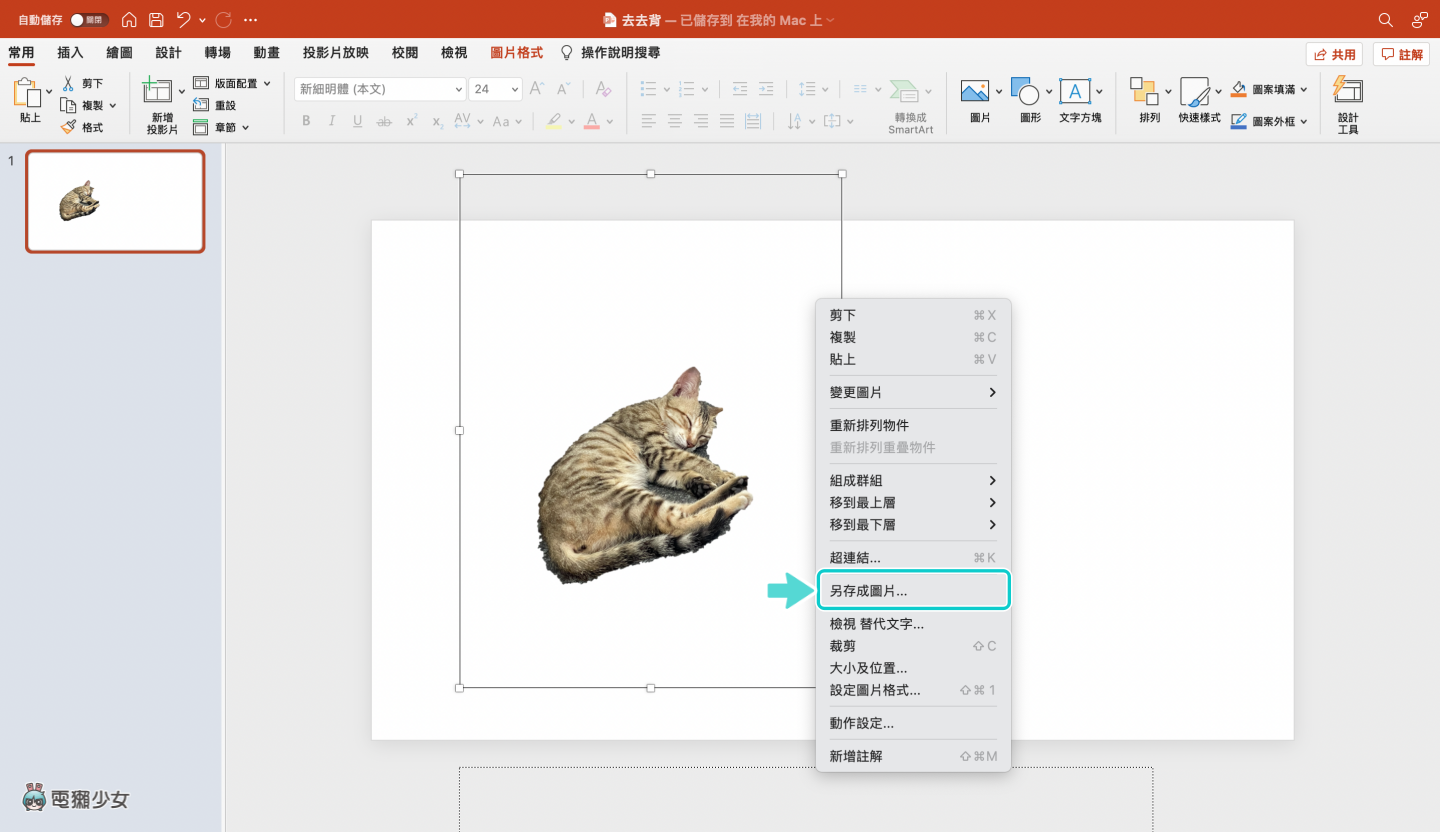The width and height of the screenshot is (1440, 832).
Task: Click the decrease font size icon
Action: [564, 89]
